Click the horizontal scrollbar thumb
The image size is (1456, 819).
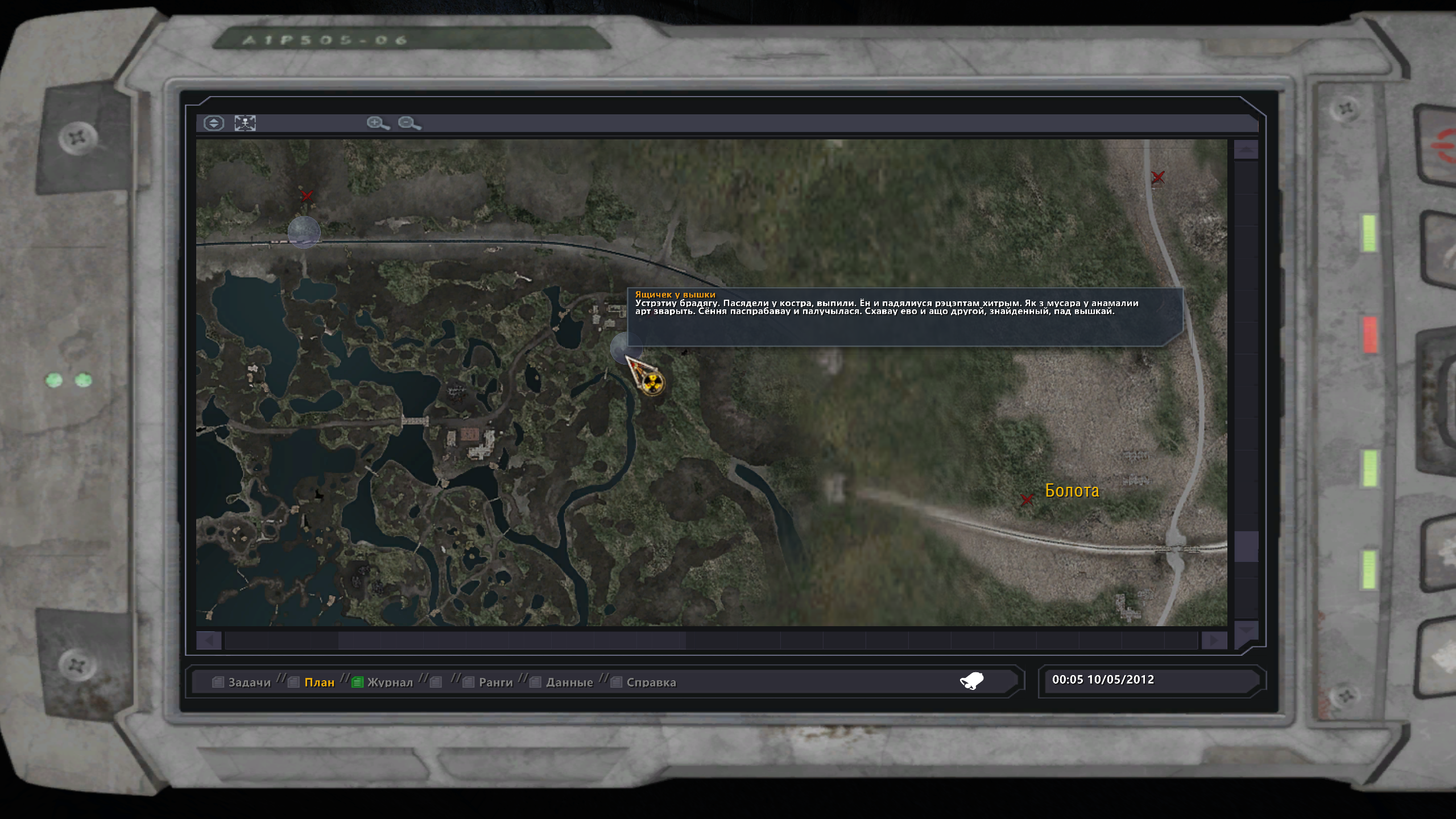(512, 641)
